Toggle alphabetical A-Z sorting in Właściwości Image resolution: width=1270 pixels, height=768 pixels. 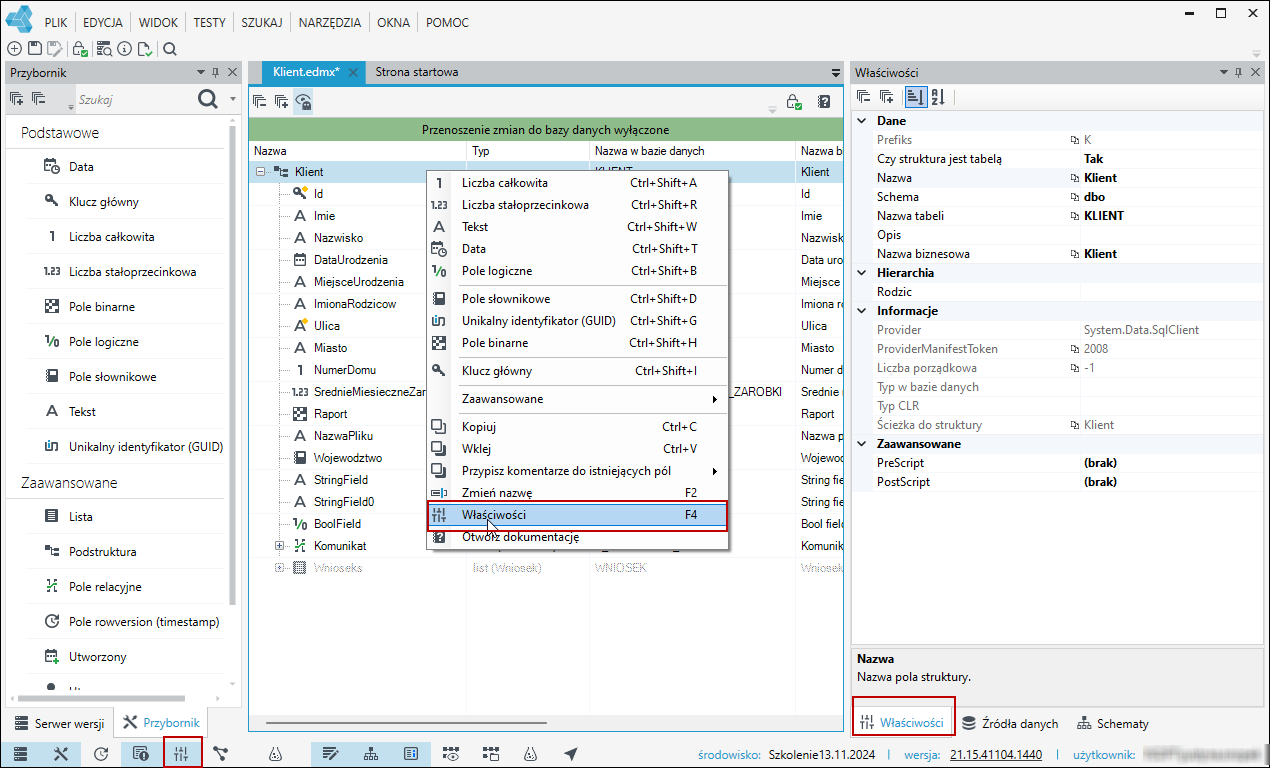(x=938, y=97)
